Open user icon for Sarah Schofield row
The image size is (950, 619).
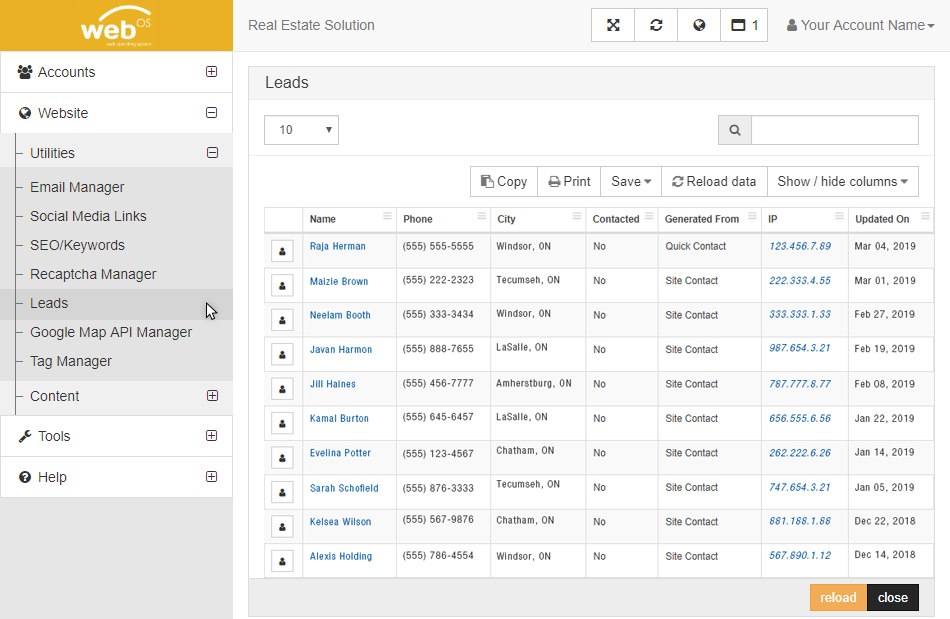click(x=282, y=492)
